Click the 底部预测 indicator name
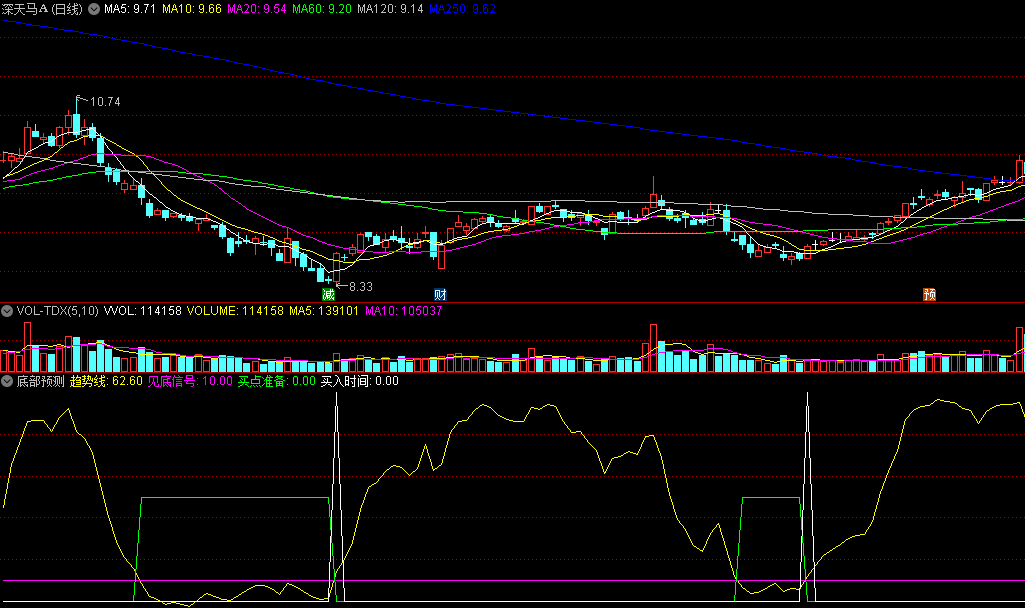 click(41, 381)
